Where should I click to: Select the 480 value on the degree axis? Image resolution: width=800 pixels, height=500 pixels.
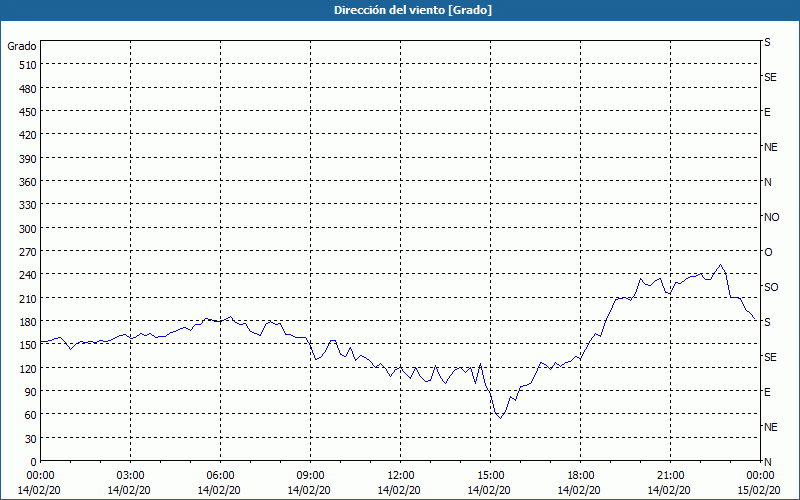click(28, 89)
